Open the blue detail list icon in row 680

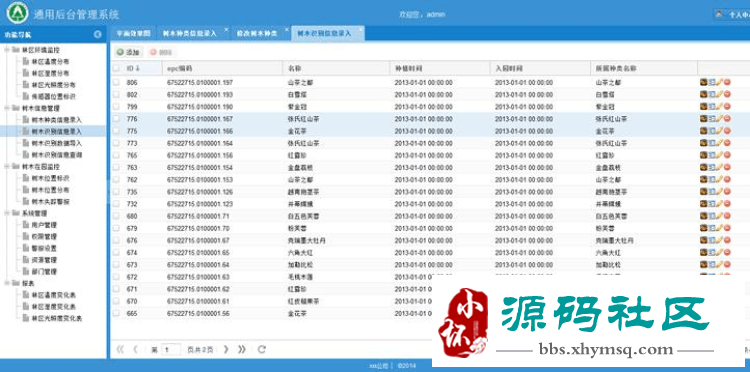[x=712, y=216]
